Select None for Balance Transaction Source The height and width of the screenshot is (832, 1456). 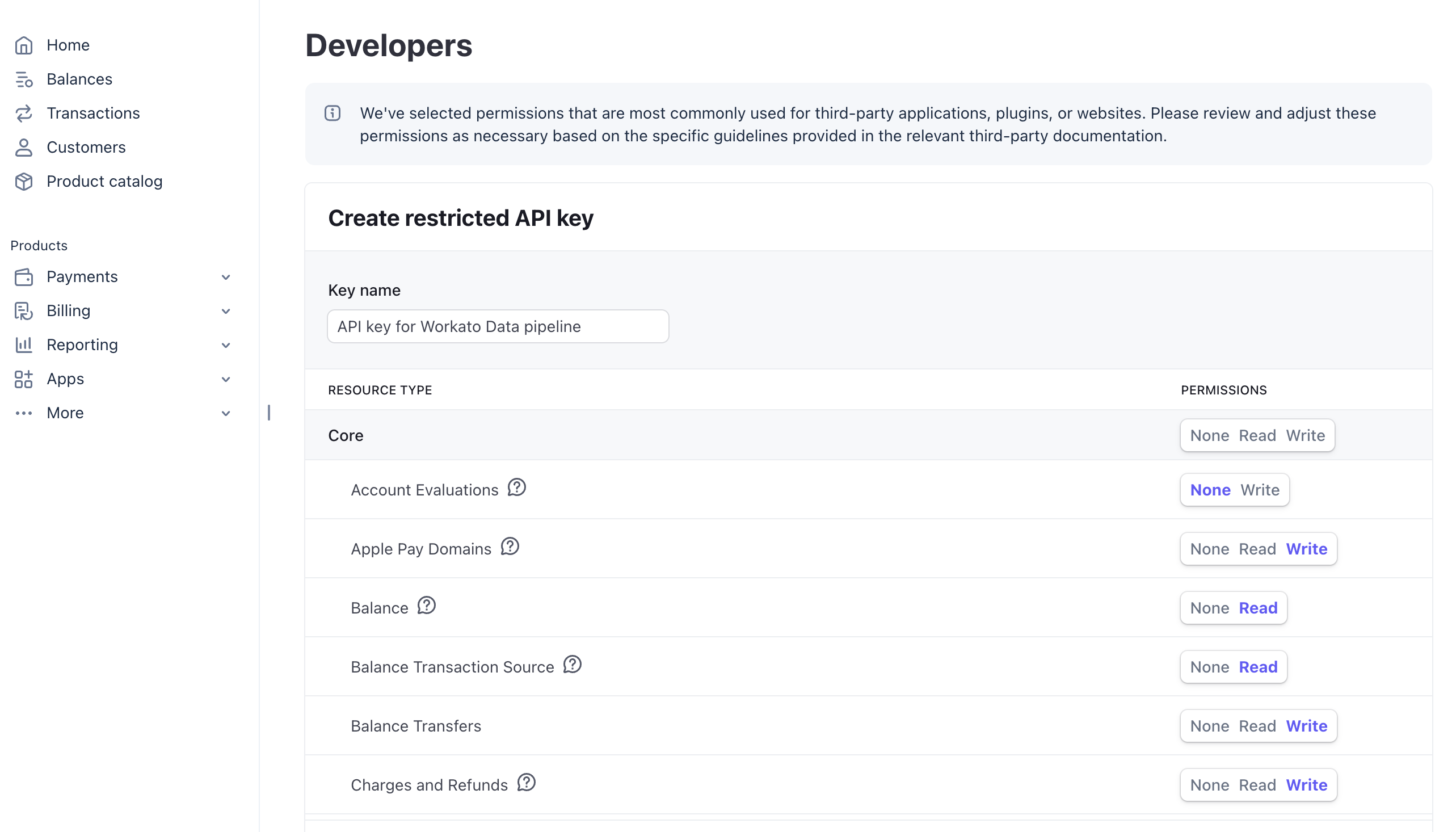(1209, 666)
